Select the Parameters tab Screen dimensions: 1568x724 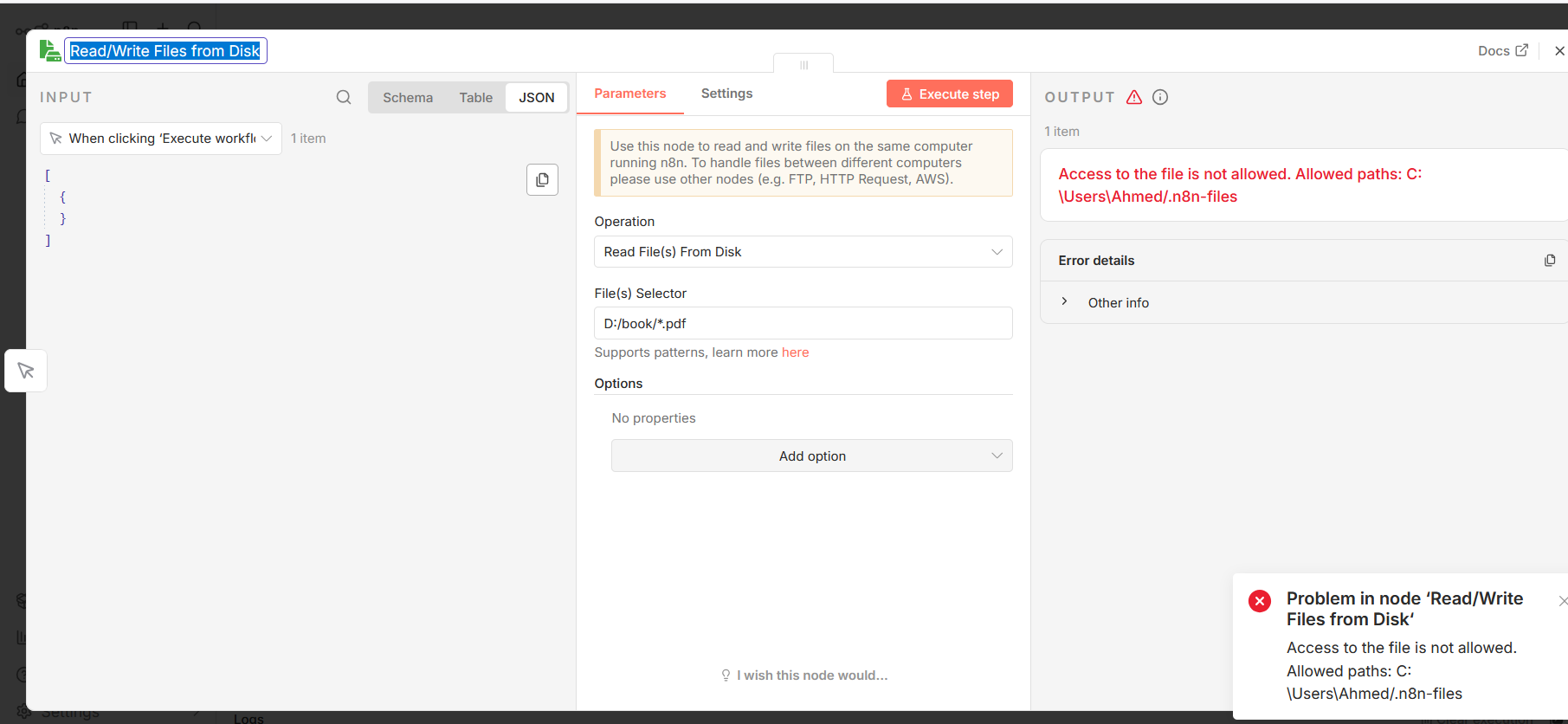[629, 94]
